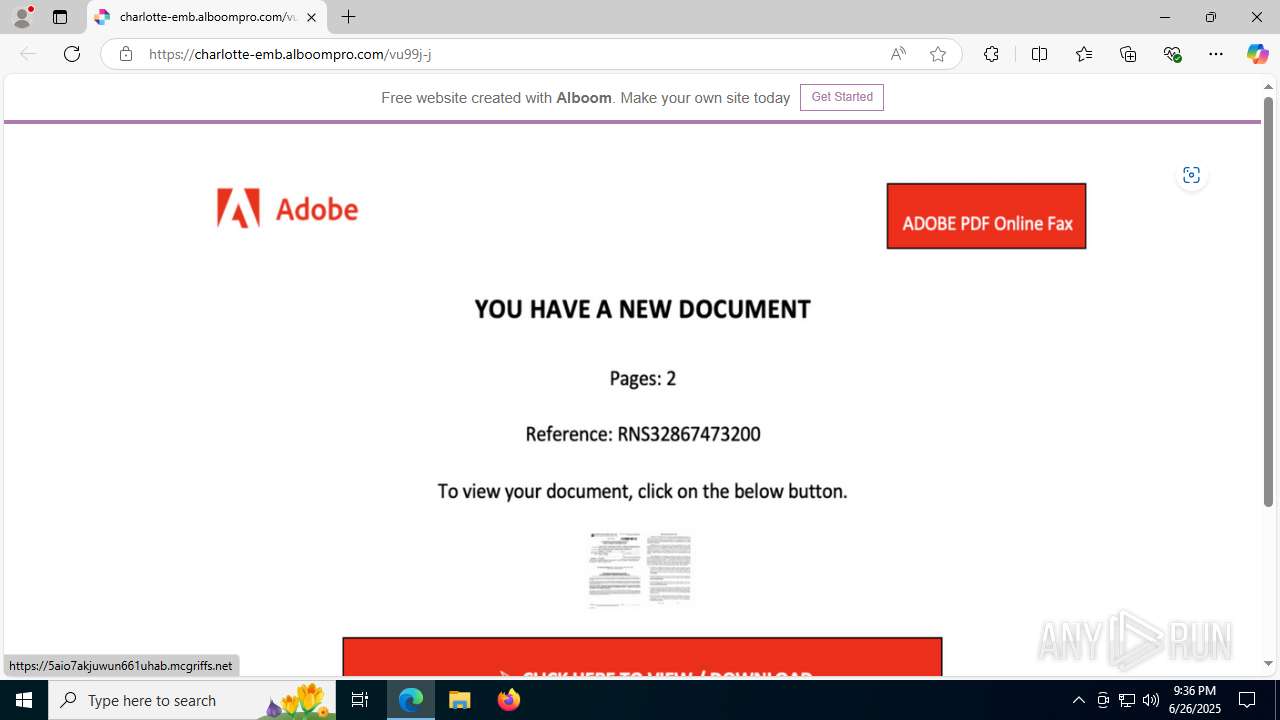
Task: View site information lock icon
Action: (x=125, y=54)
